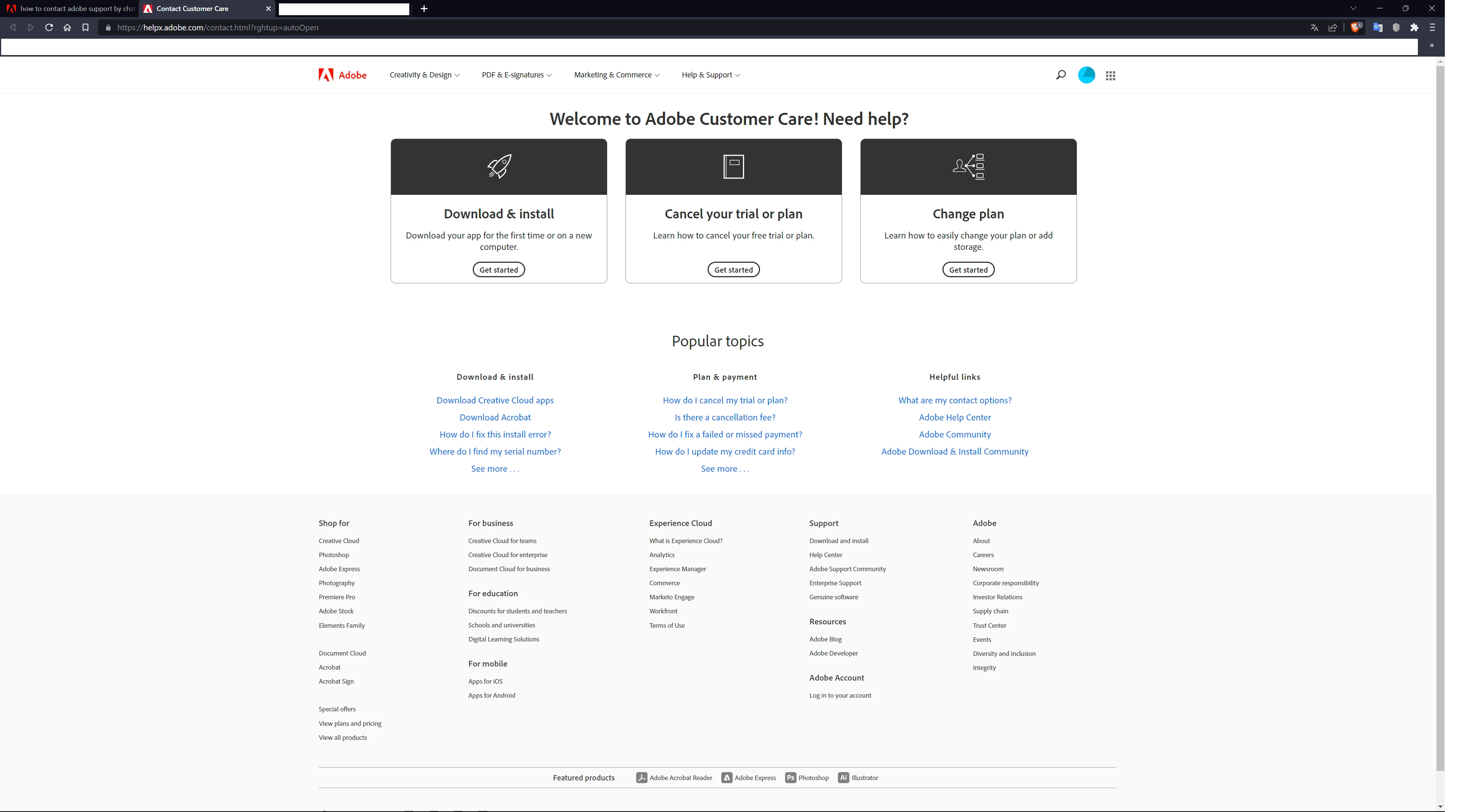Image resolution: width=1457 pixels, height=812 pixels.
Task: Click the browser reload icon
Action: point(49,27)
